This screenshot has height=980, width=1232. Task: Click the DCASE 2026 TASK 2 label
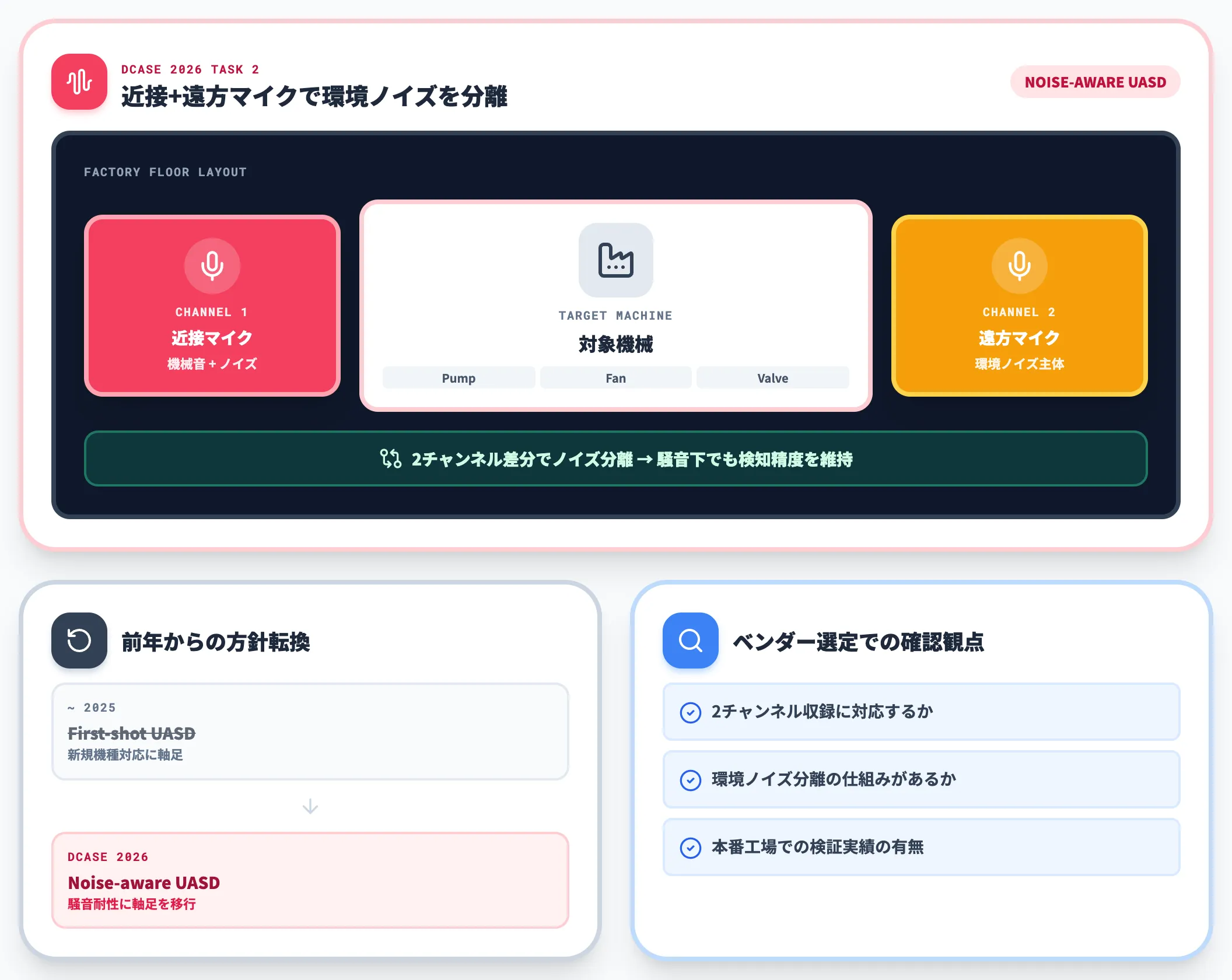tap(190, 69)
